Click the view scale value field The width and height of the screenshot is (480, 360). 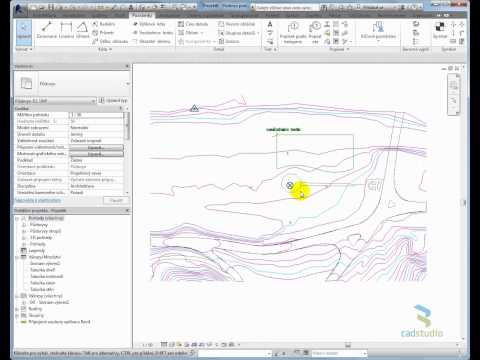click(x=96, y=115)
